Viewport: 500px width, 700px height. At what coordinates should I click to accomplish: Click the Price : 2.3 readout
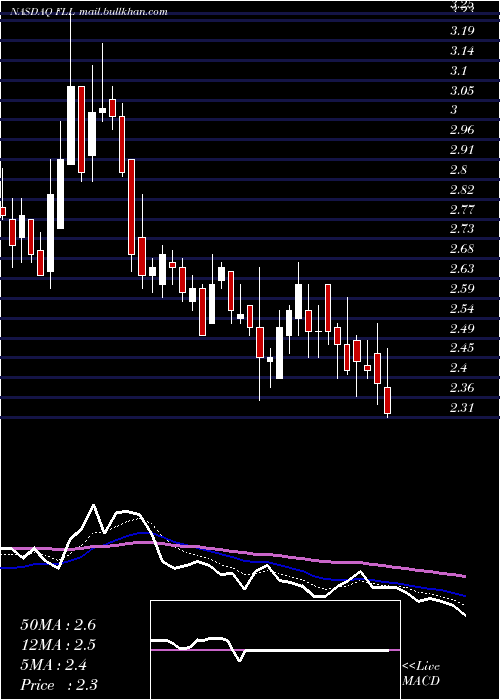point(59,685)
